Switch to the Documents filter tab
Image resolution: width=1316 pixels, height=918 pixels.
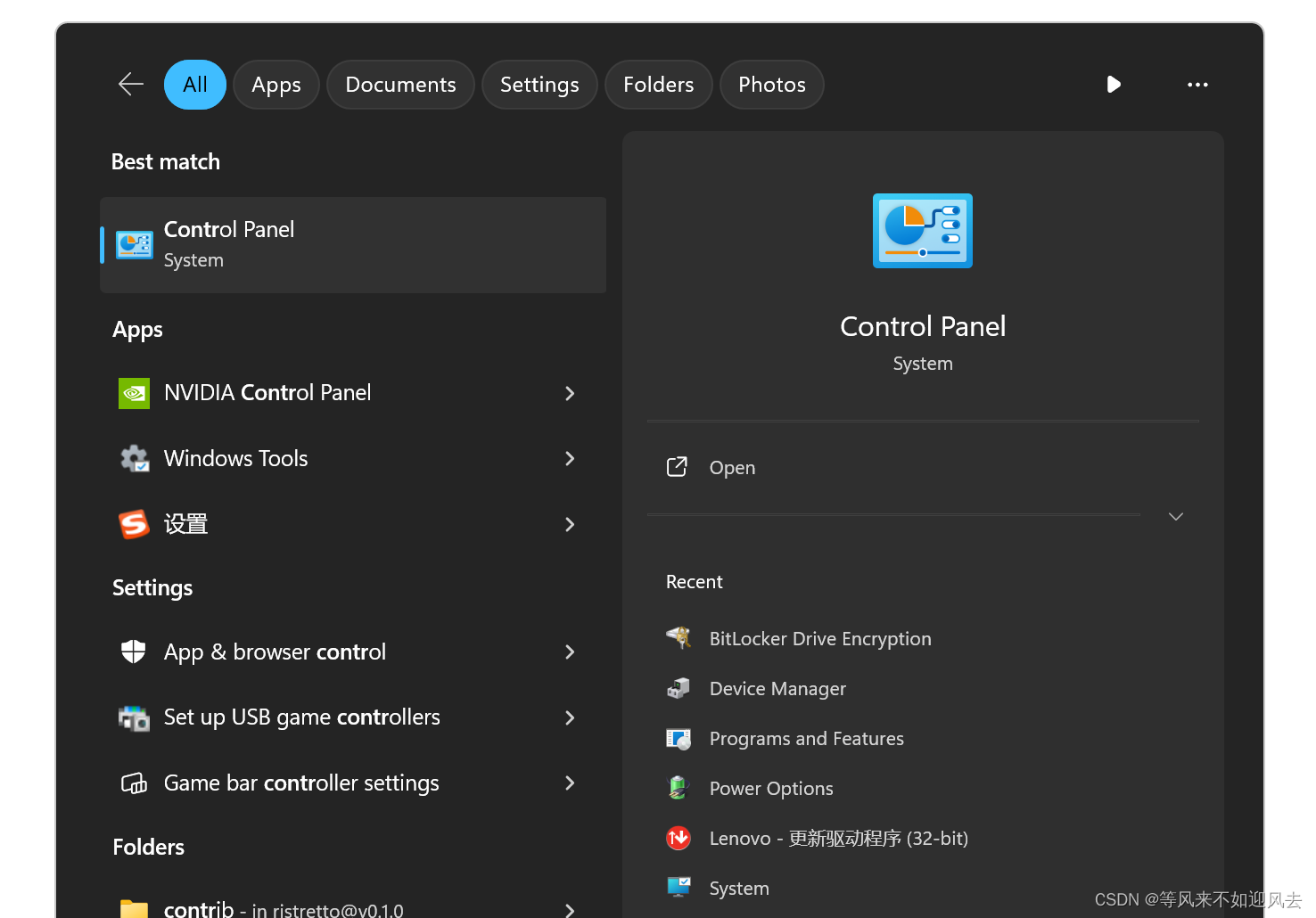click(x=400, y=85)
